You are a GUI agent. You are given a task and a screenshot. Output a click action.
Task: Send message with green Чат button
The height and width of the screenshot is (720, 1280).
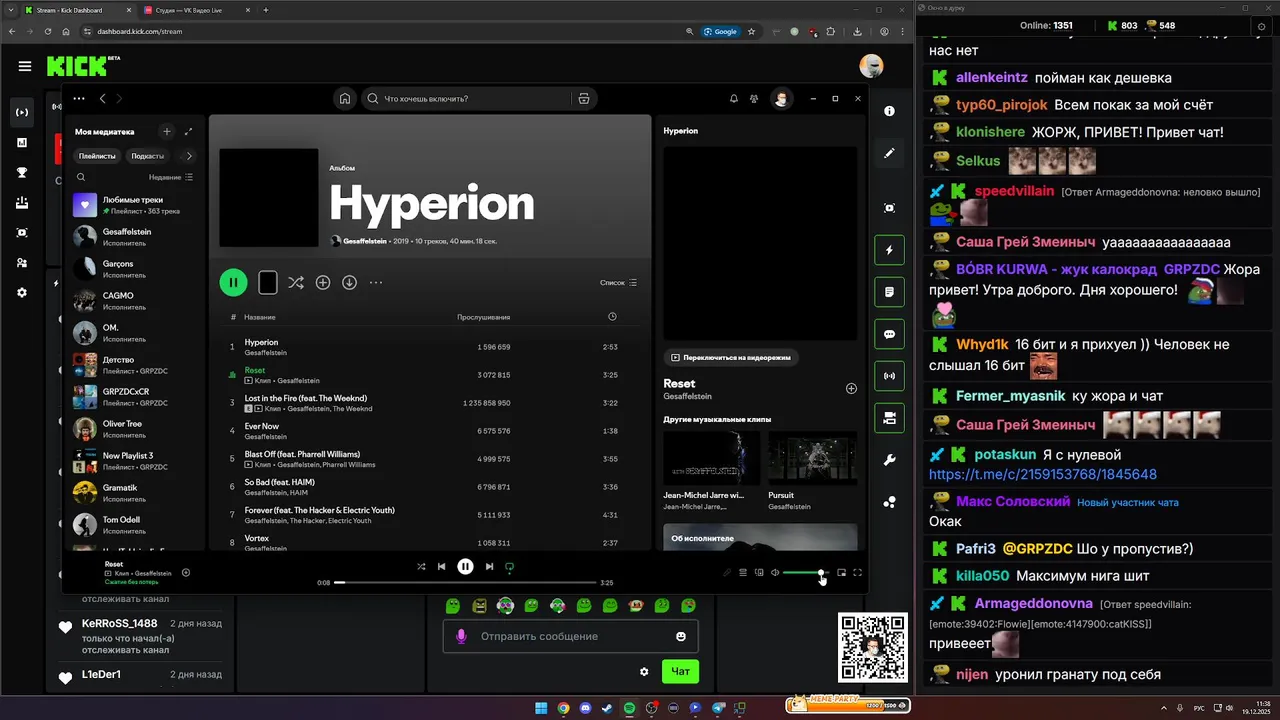coord(680,671)
